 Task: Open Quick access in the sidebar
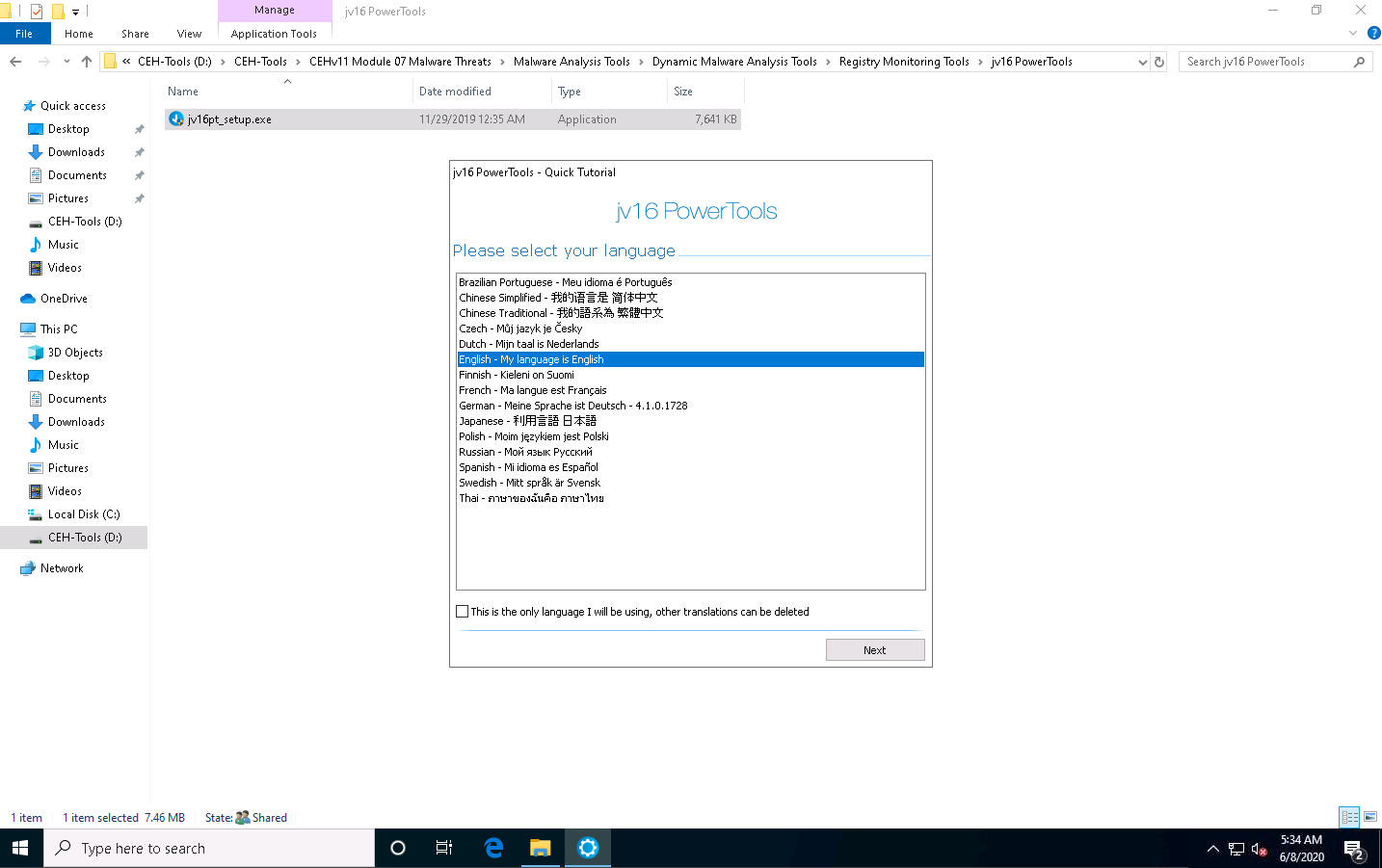pos(73,106)
